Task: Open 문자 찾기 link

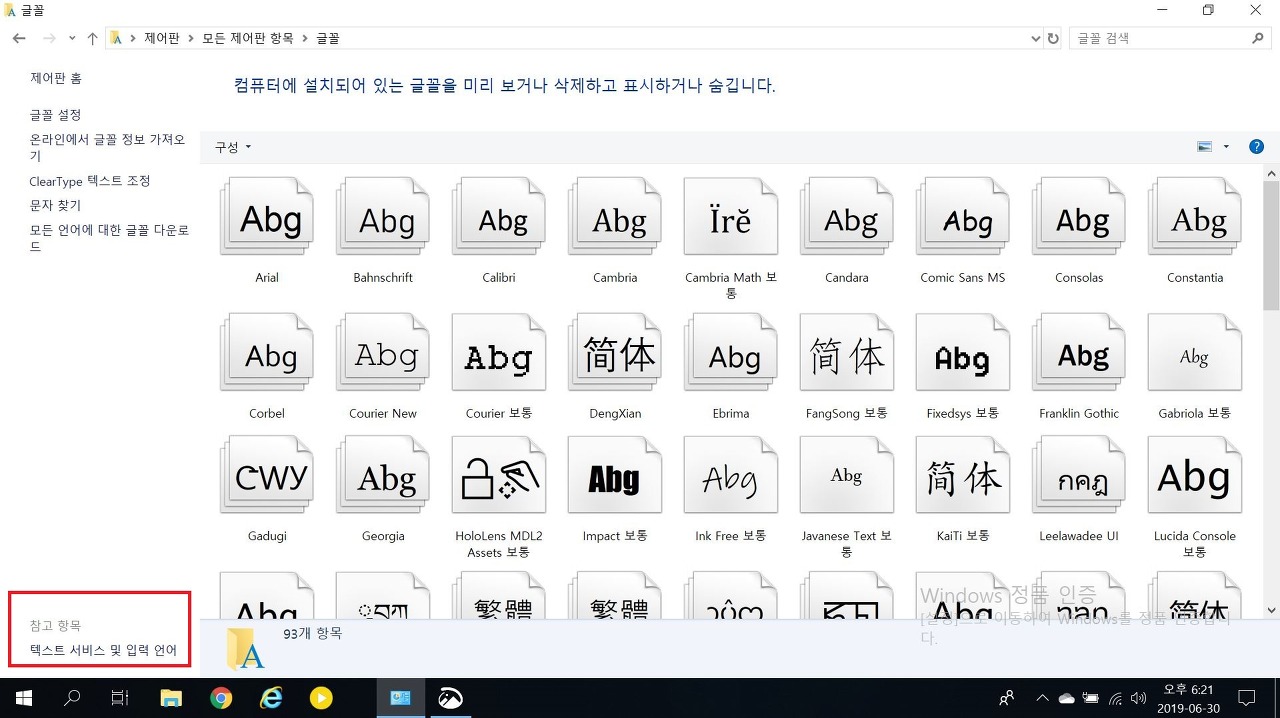Action: click(x=56, y=205)
